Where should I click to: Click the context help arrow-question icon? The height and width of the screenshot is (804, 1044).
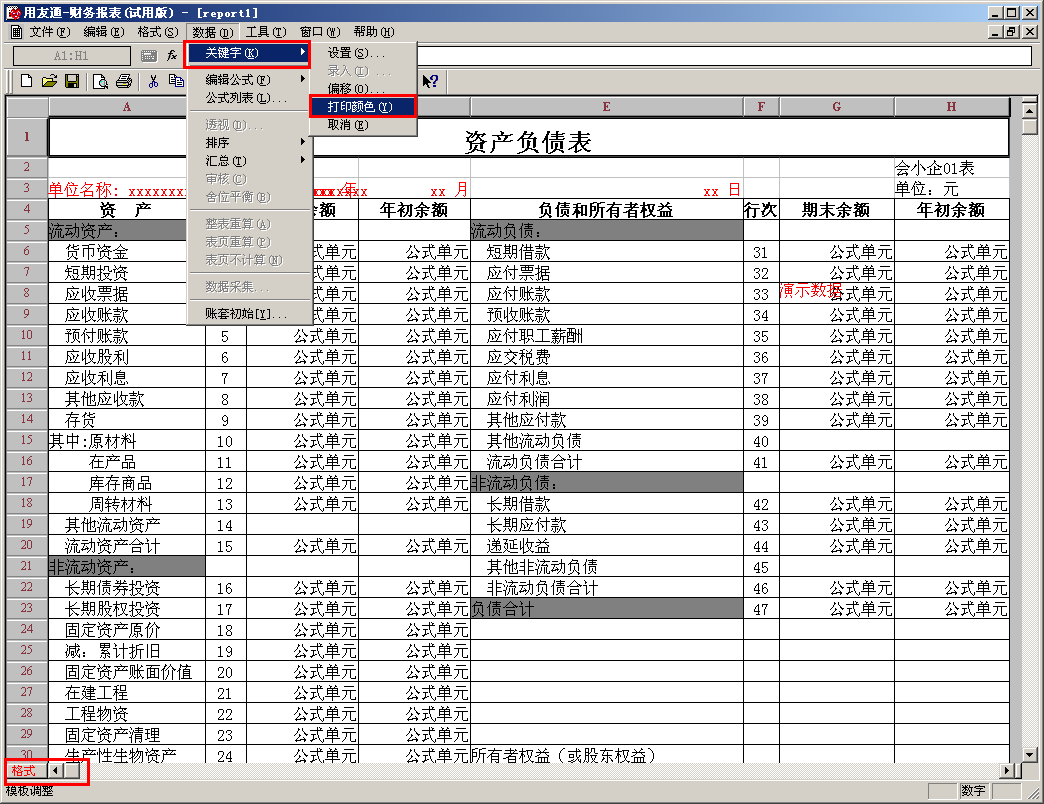430,81
